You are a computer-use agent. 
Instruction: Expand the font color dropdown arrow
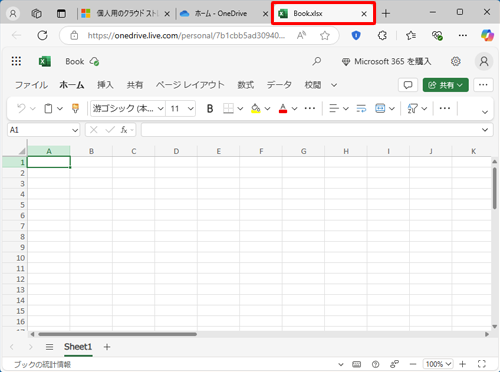click(294, 109)
